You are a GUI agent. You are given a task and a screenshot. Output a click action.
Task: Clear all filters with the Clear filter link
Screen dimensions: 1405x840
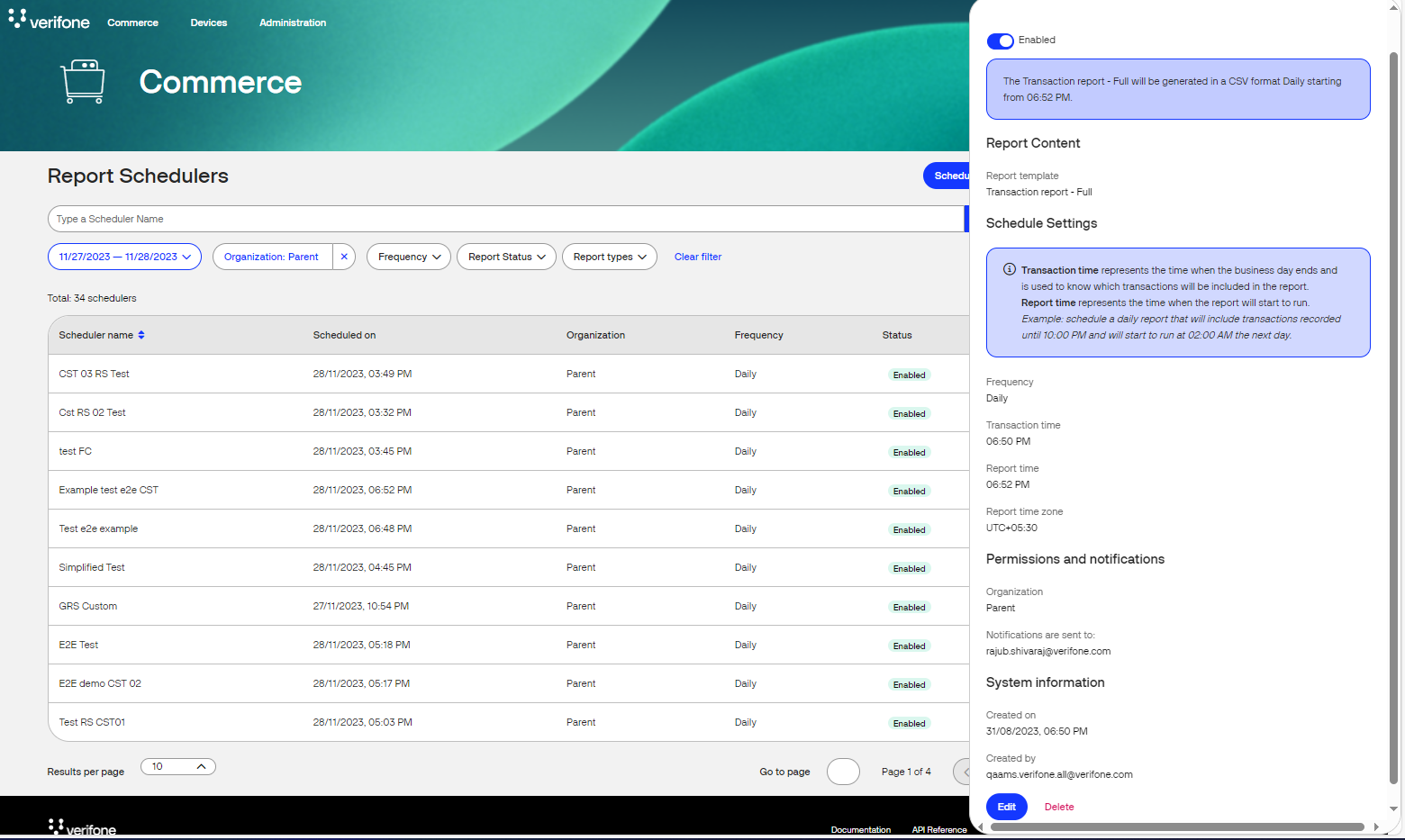point(697,257)
